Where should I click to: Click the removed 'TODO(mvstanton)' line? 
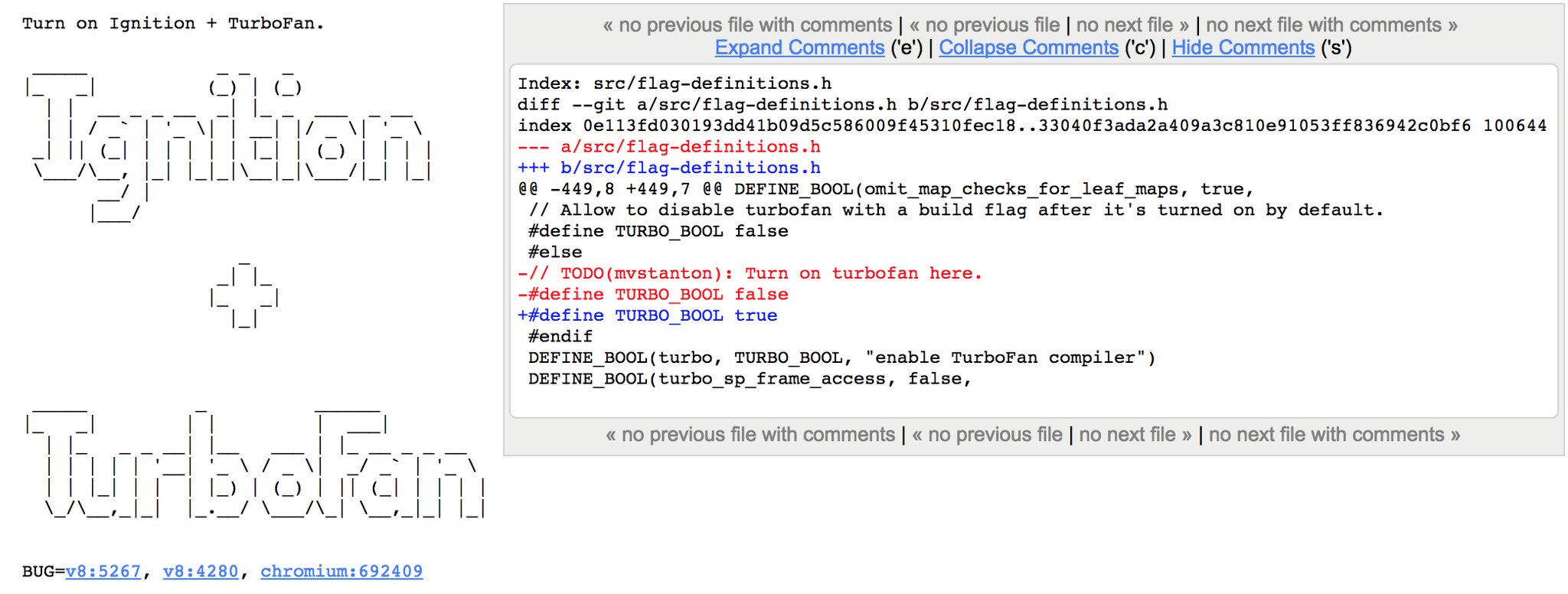tap(750, 273)
